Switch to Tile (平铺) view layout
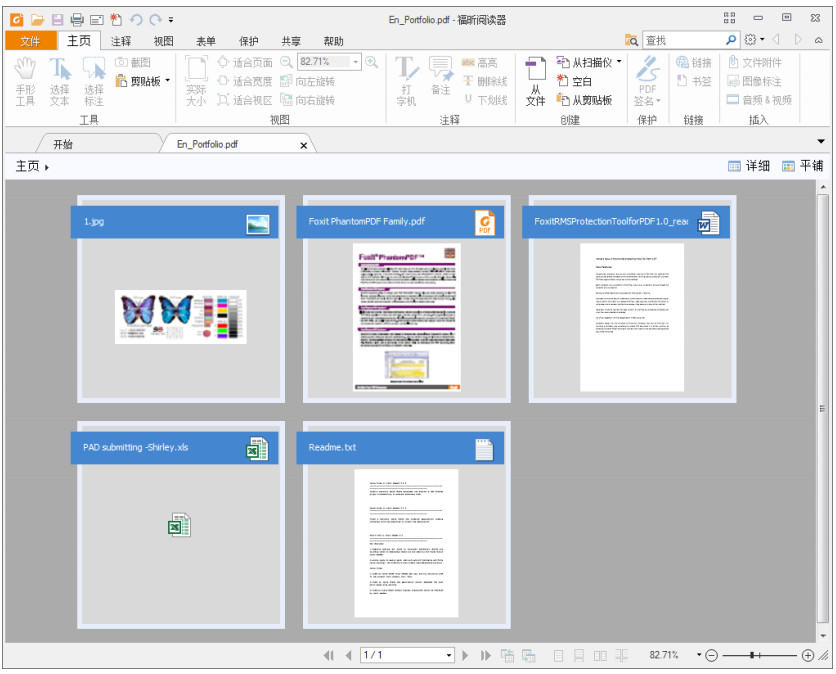Viewport: 836px width, 674px height. pos(803,166)
